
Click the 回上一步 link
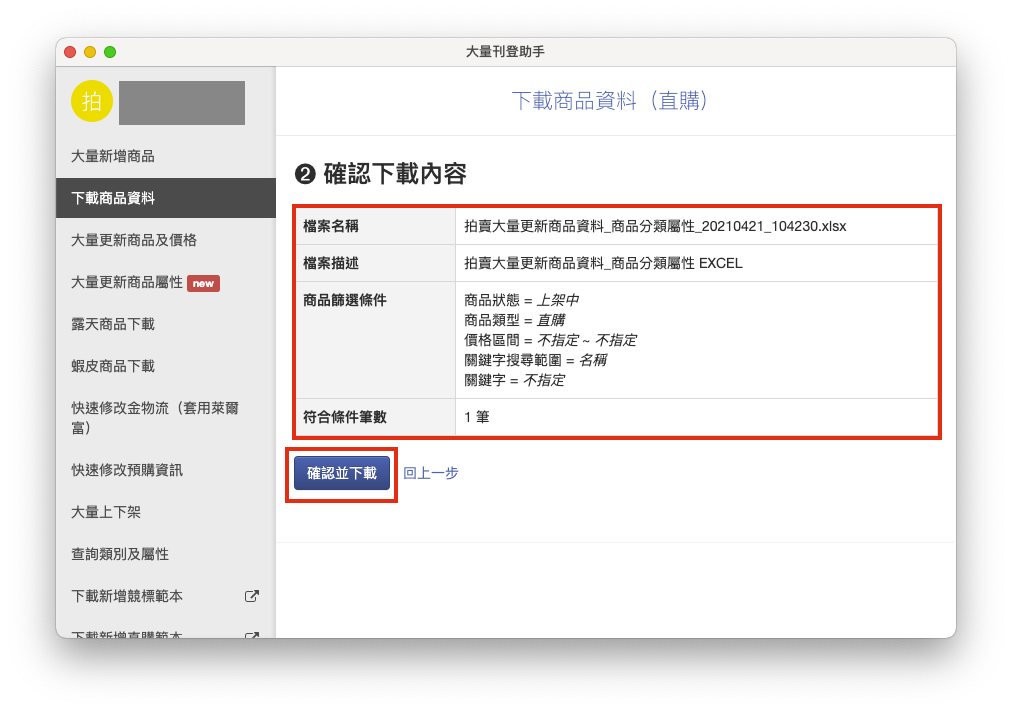click(431, 473)
